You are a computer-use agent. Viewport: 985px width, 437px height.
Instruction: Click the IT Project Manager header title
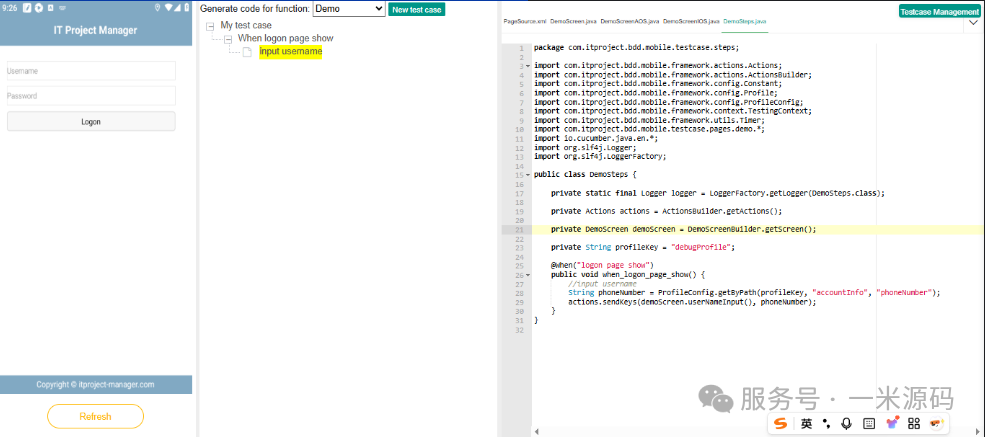tap(95, 30)
